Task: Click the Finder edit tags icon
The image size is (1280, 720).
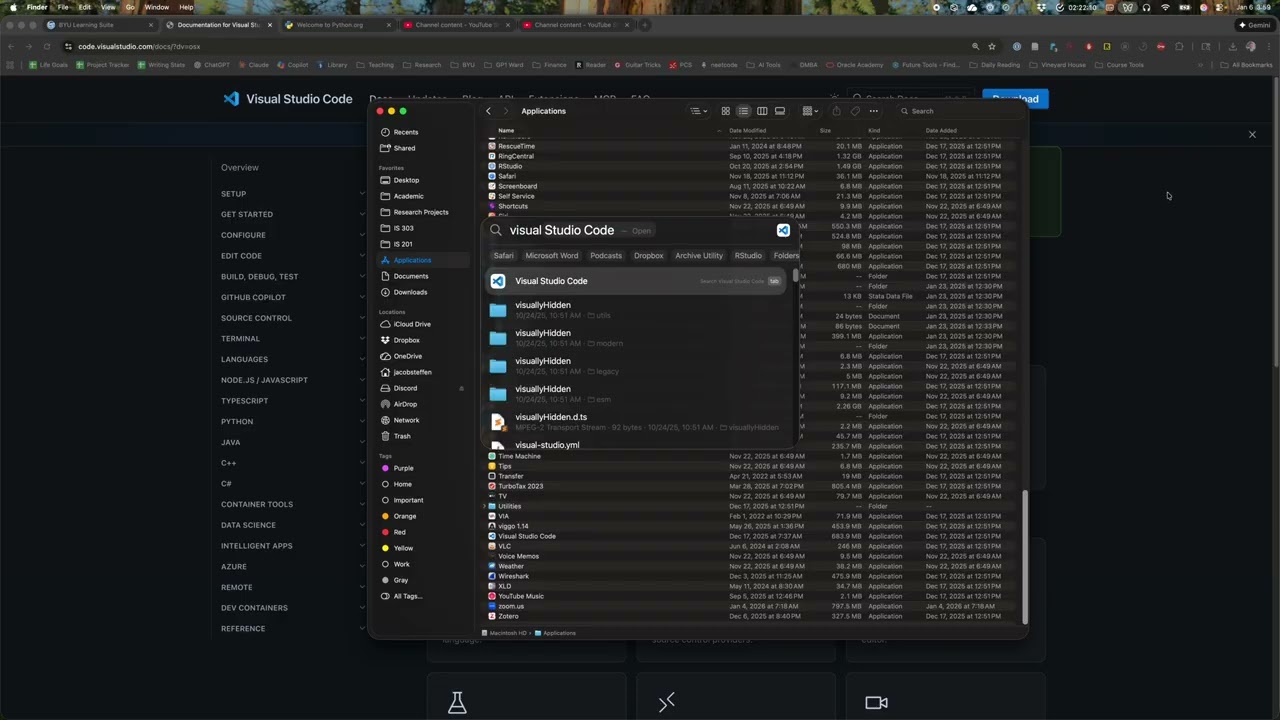Action: (855, 111)
